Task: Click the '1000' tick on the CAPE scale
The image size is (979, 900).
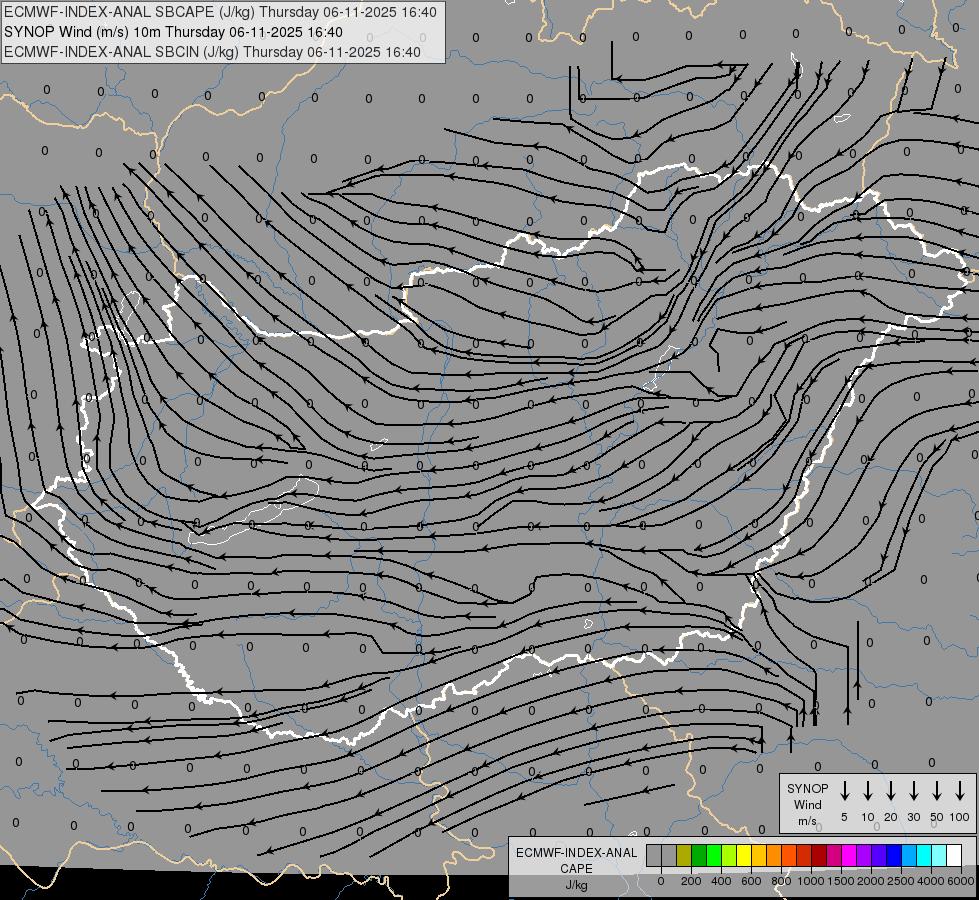Action: 810,881
